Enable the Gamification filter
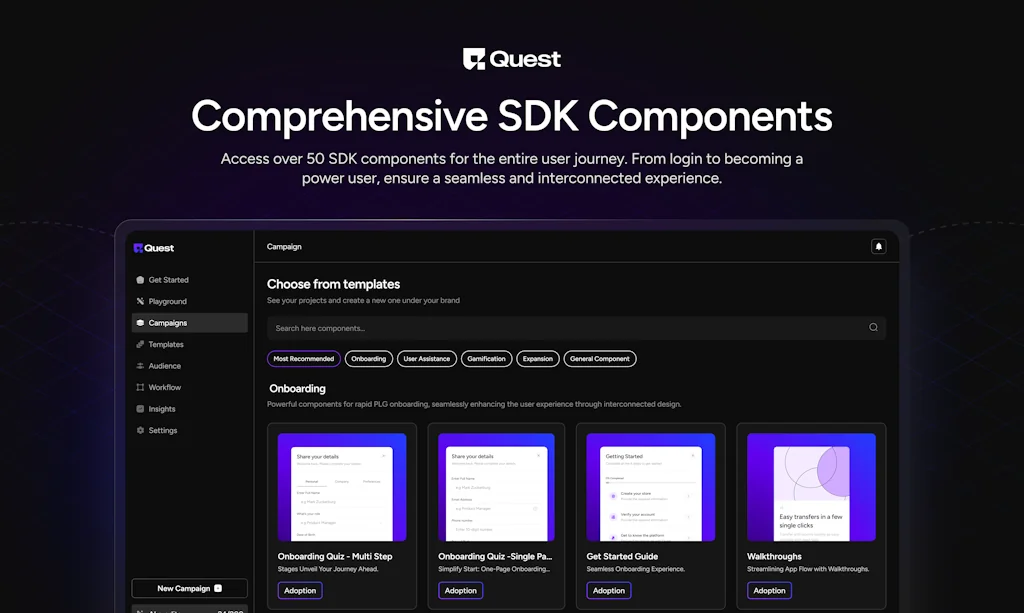The width and height of the screenshot is (1024, 613). coord(484,358)
